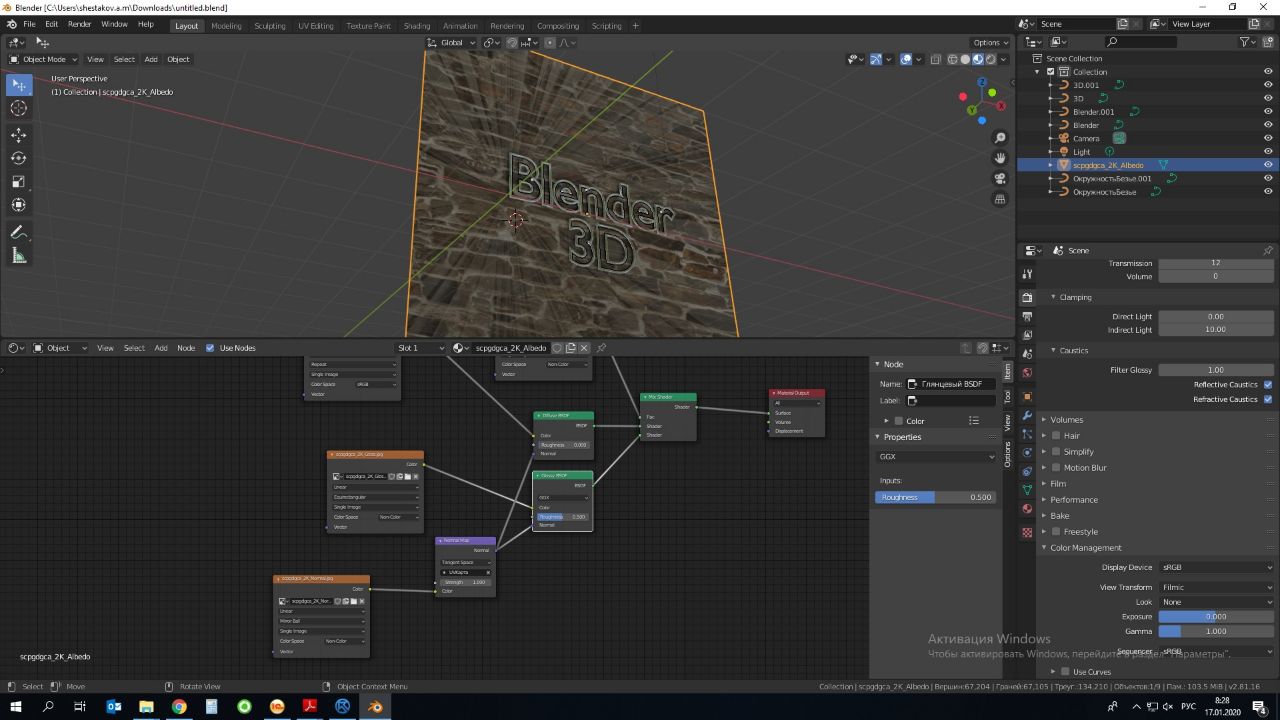1280x720 pixels.
Task: Switch to the Shading workspace tab
Action: [417, 25]
